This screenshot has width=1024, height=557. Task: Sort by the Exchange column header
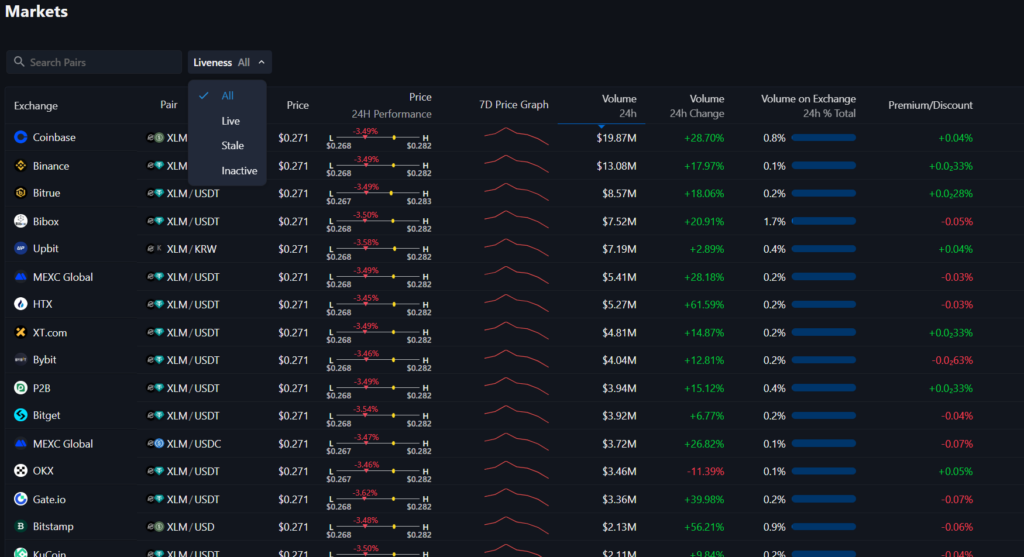pyautogui.click(x=36, y=106)
